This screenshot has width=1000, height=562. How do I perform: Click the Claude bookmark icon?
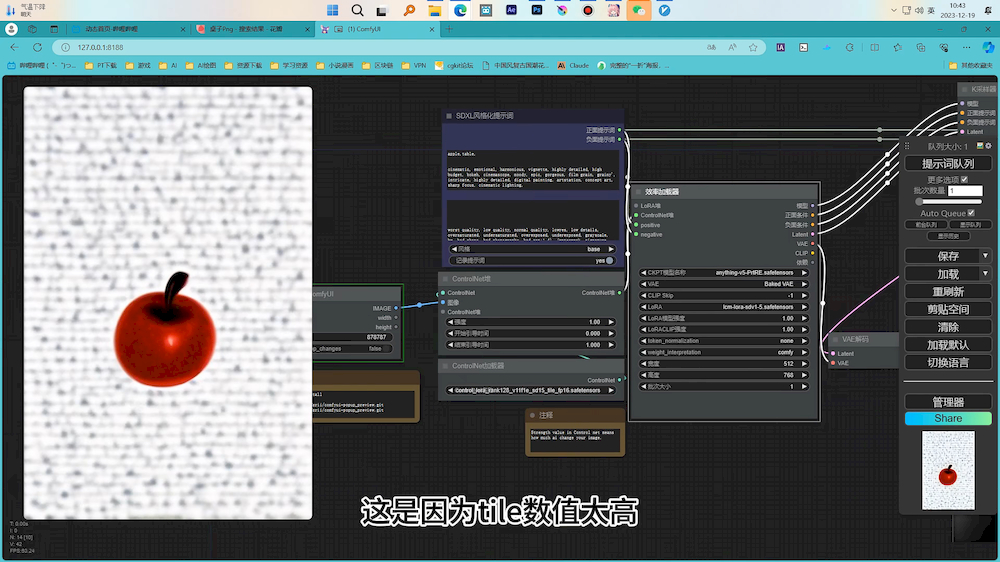coord(562,65)
